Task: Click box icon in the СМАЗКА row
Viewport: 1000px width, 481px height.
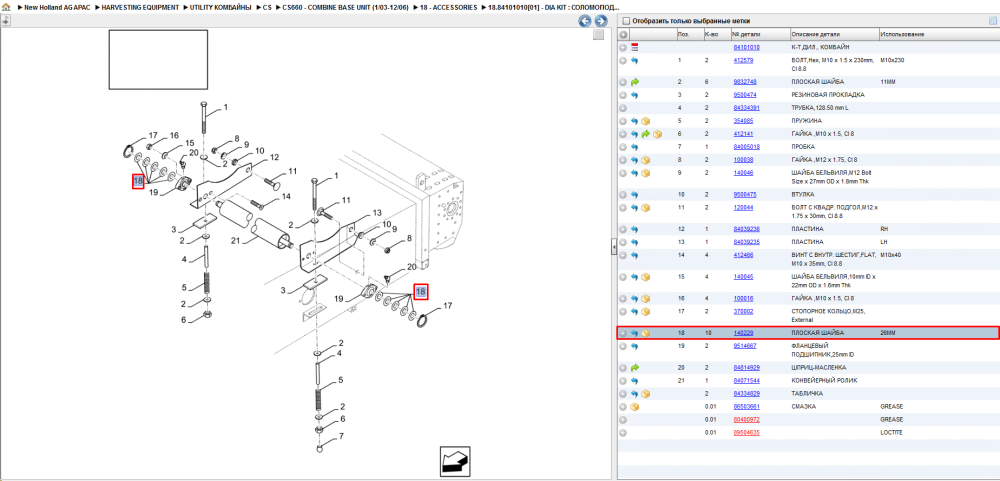Action: coord(635,406)
